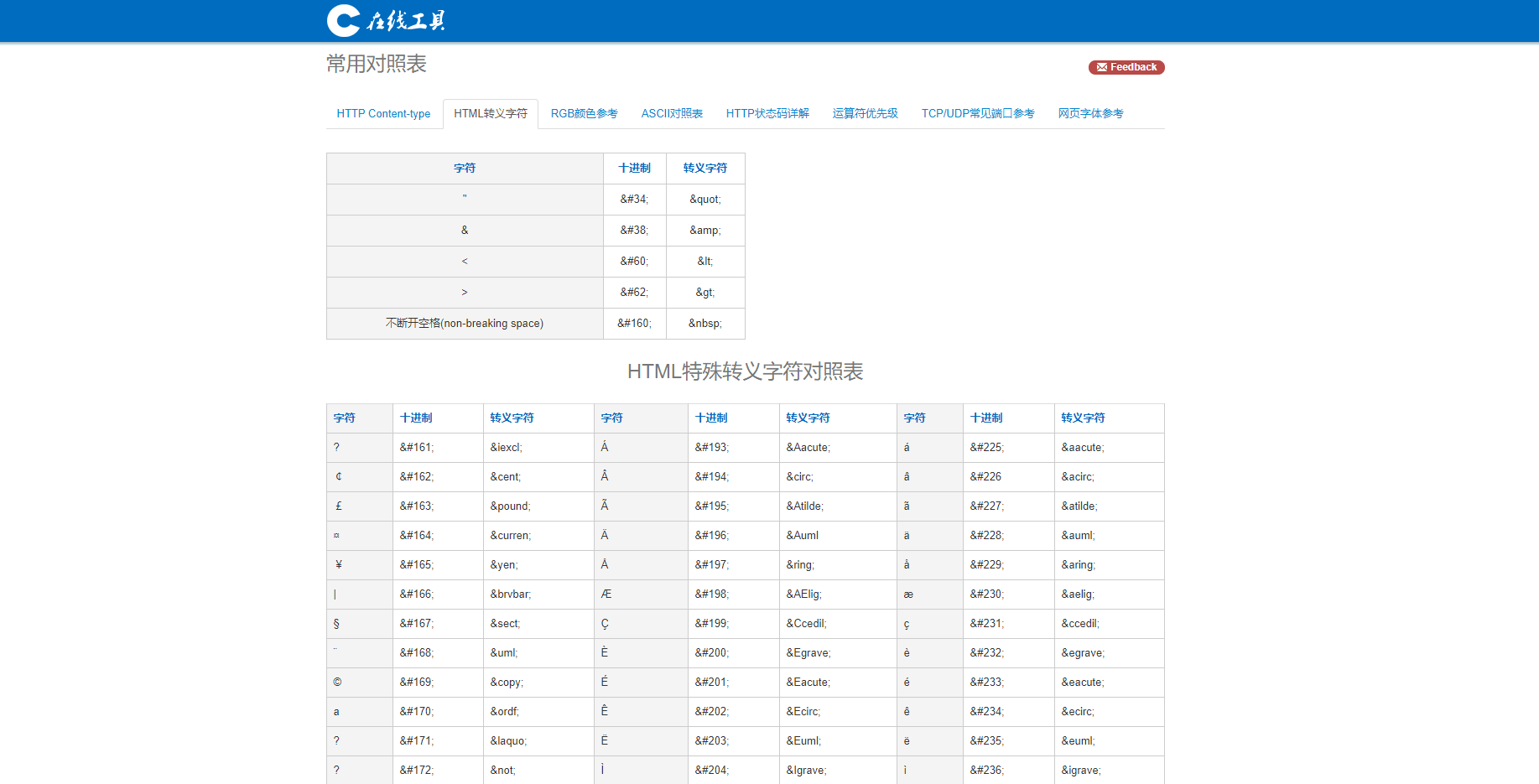Screen dimensions: 1539x784
Task: Open the HTML转义字符 tab
Action: (x=491, y=113)
